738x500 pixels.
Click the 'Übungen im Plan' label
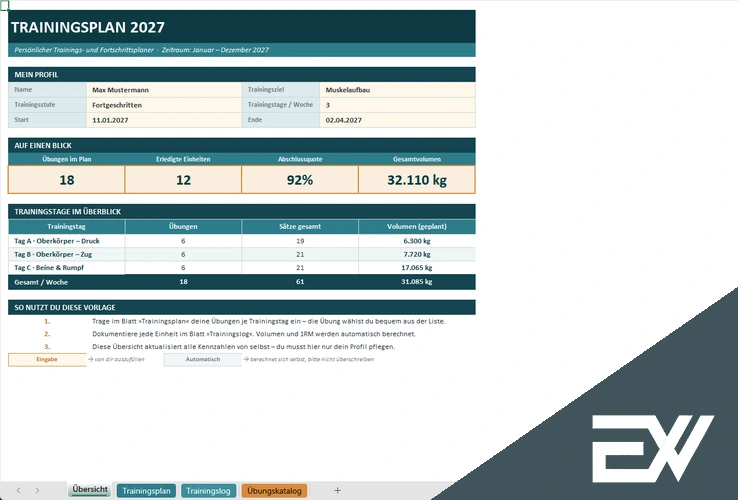tap(66, 159)
